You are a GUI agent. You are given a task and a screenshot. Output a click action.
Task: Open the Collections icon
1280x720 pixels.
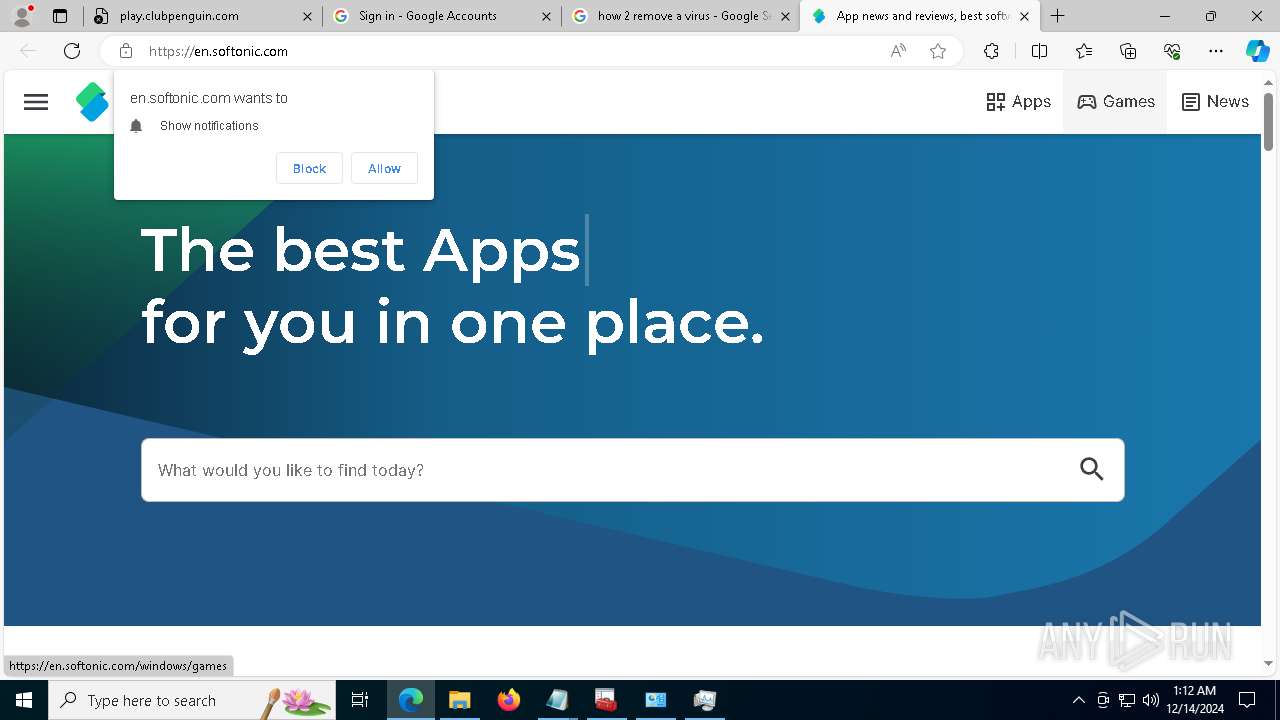pos(1128,51)
